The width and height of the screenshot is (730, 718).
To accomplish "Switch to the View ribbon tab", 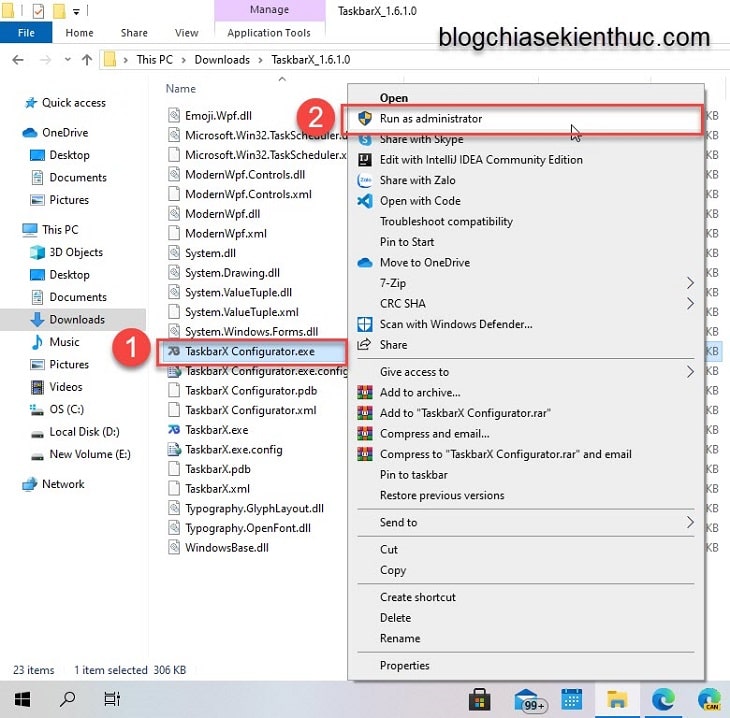I will pos(186,33).
